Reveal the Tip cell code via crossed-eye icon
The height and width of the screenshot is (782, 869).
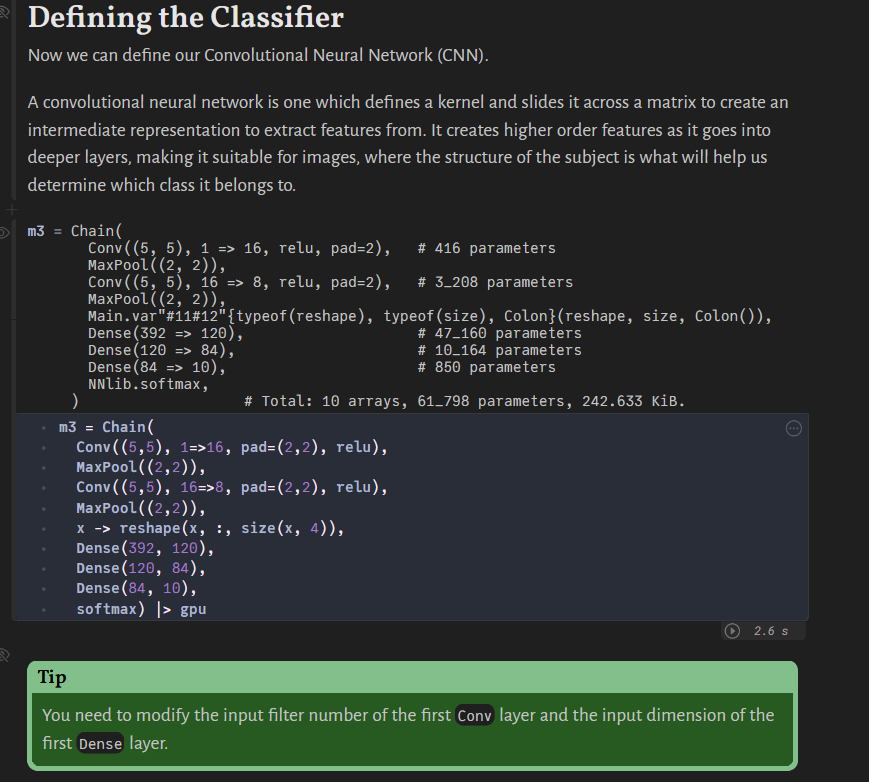point(5,655)
